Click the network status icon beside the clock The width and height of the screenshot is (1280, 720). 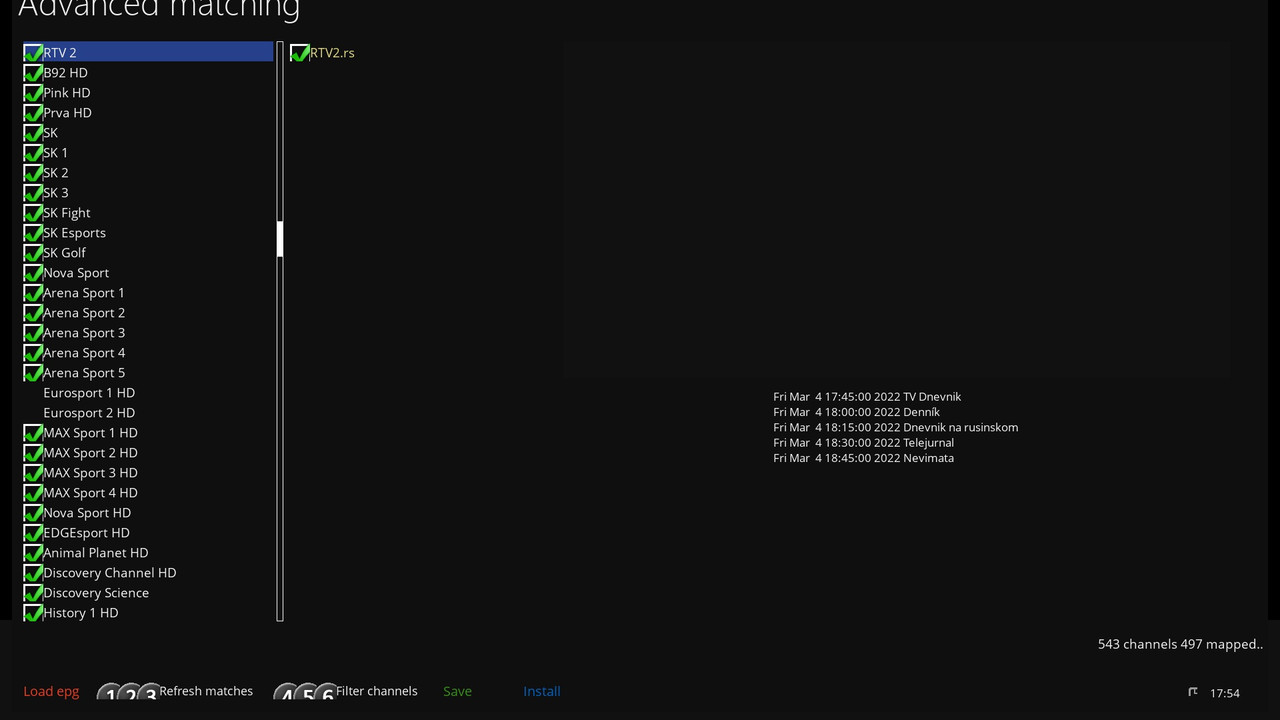coord(1192,692)
